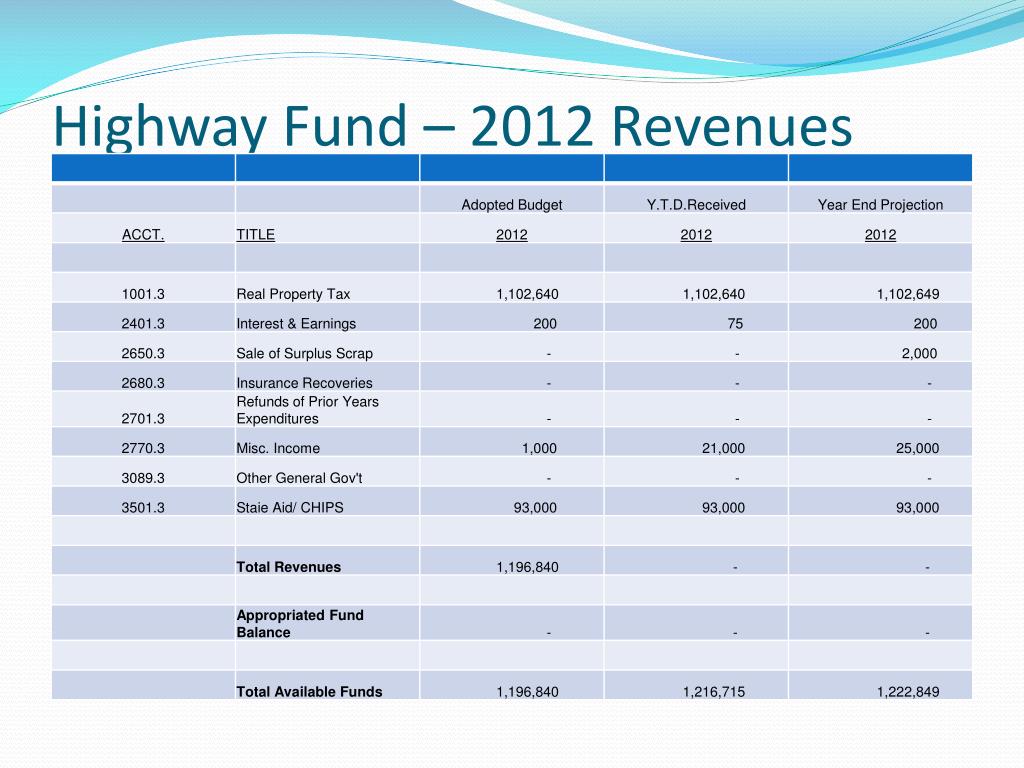Click Misc. Income received value 21,000
This screenshot has height=768, width=1024.
tap(723, 448)
